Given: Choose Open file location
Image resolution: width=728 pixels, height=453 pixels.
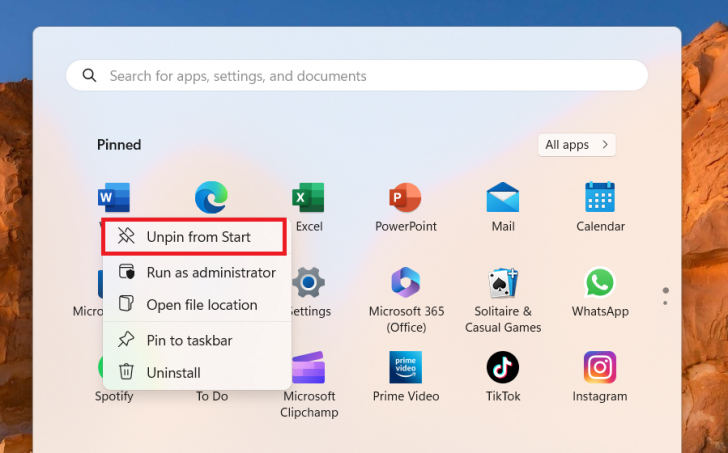Looking at the screenshot, I should tap(197, 305).
